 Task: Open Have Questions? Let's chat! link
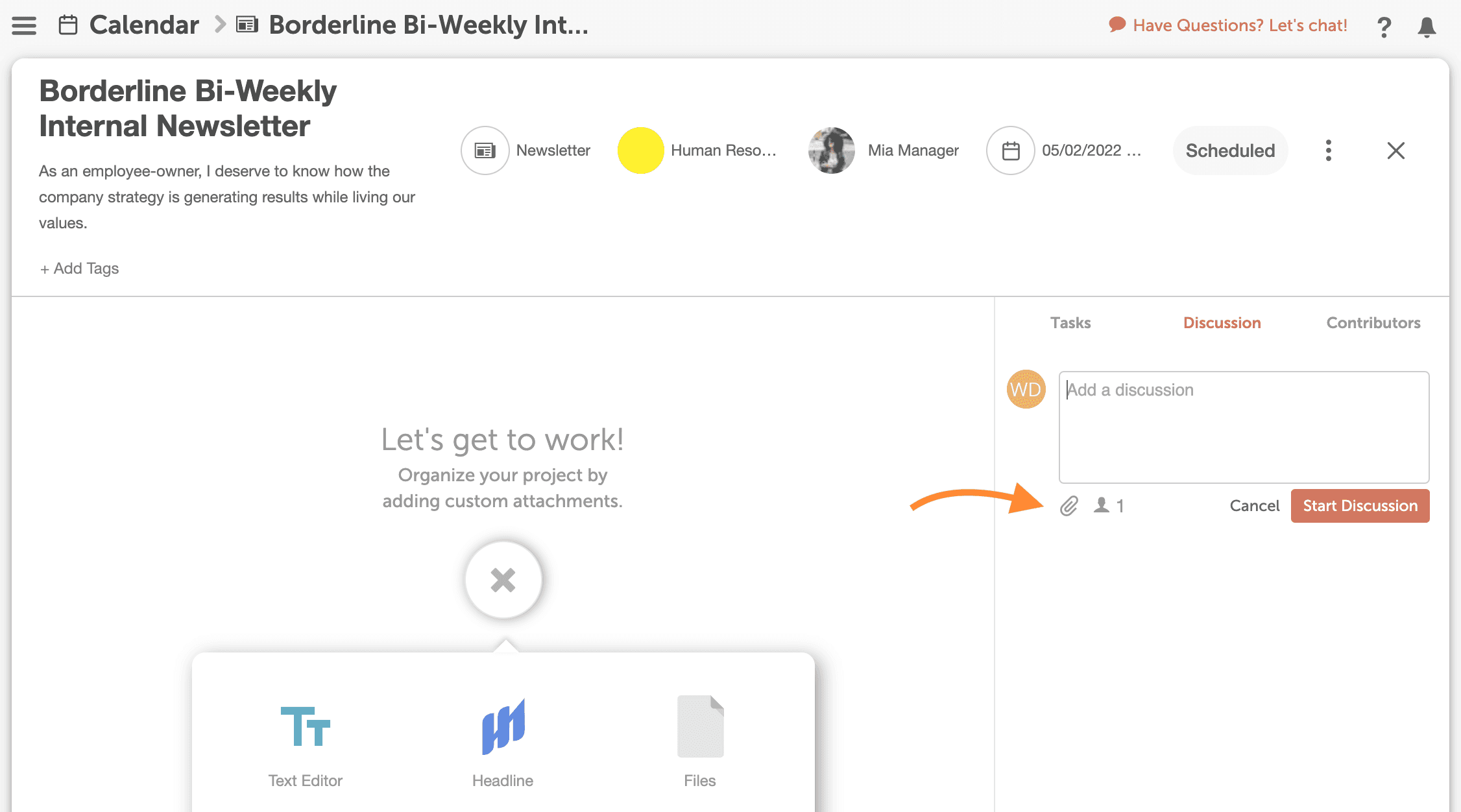pos(1240,25)
